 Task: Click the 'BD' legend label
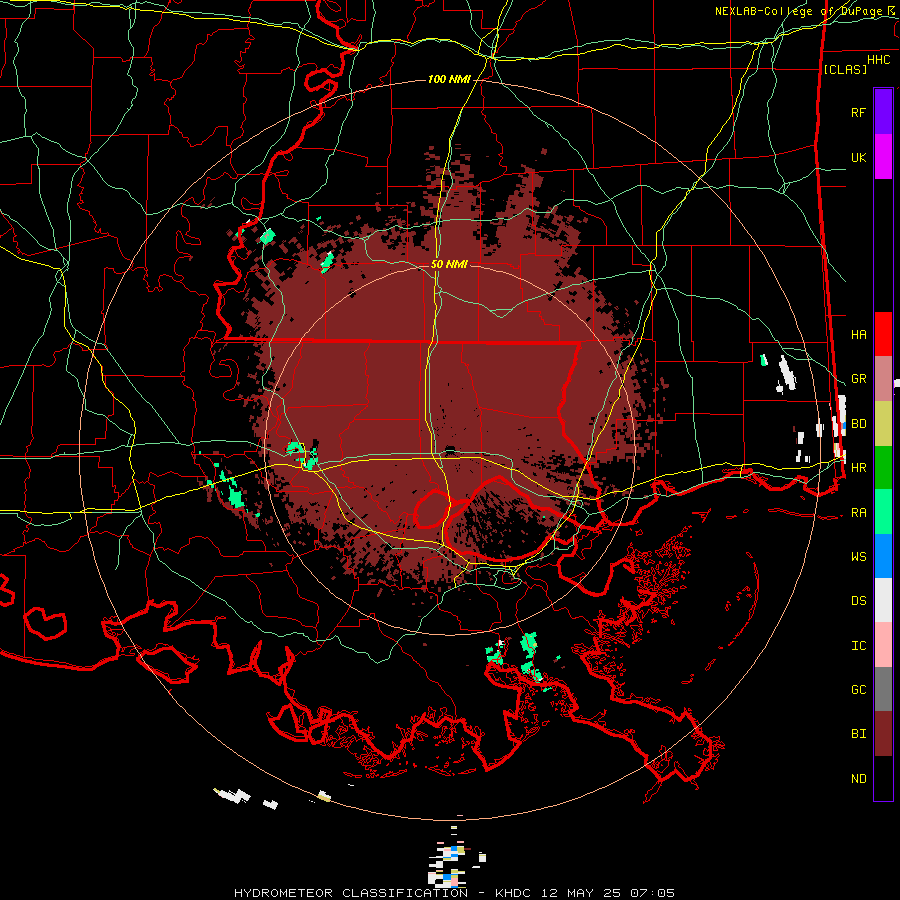coord(858,424)
